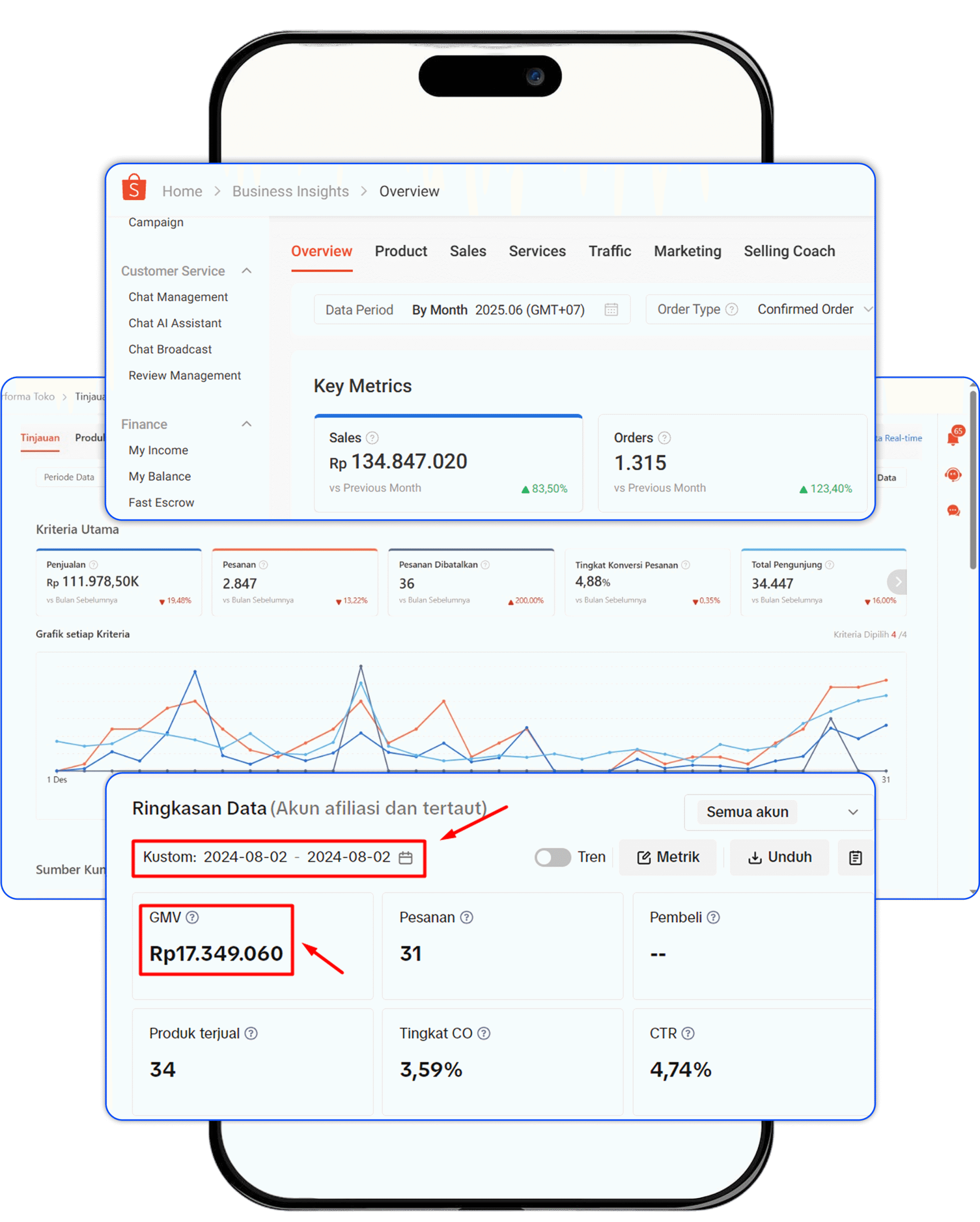980x1222 pixels.
Task: Click the Order Type help icon
Action: click(731, 309)
